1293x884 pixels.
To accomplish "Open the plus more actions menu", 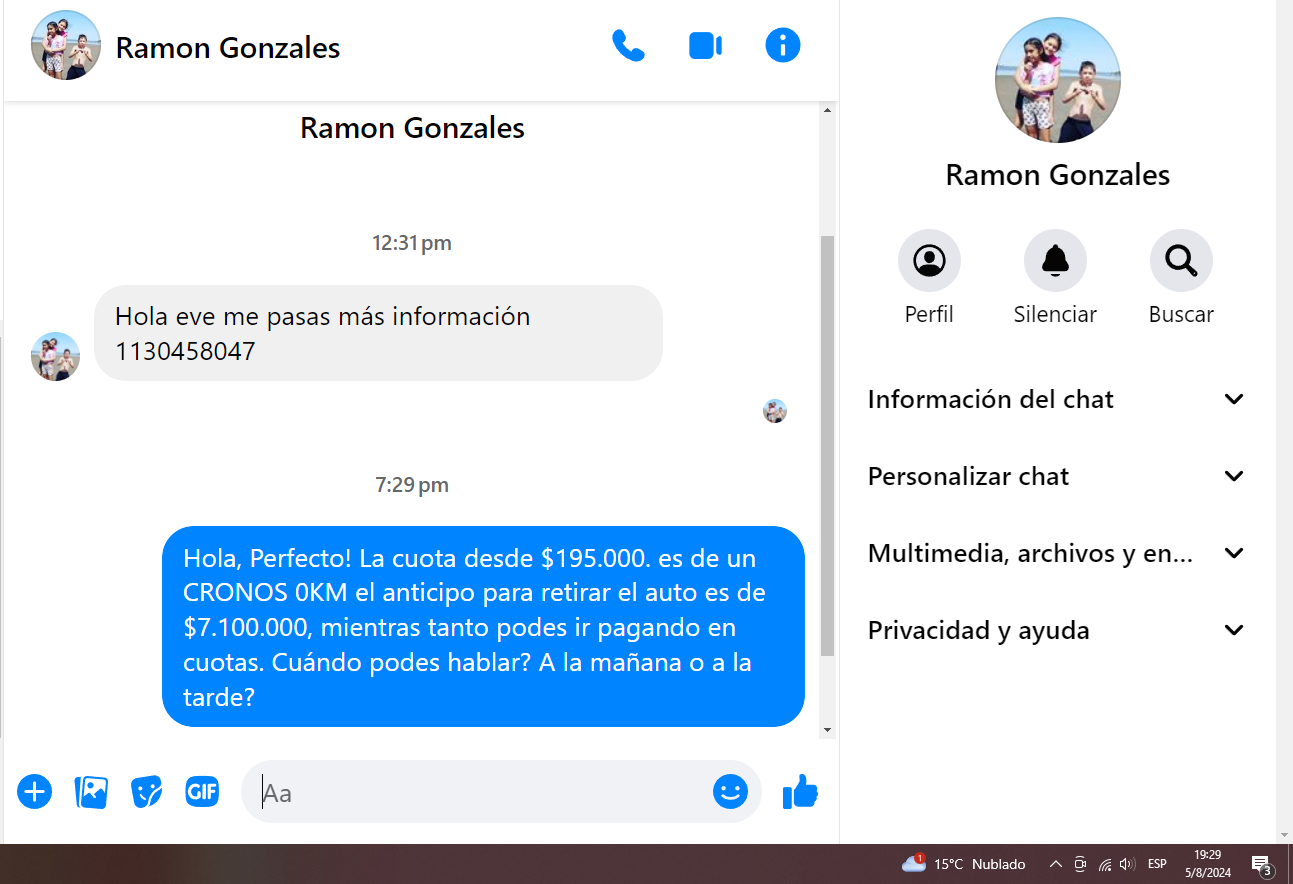I will [x=34, y=792].
